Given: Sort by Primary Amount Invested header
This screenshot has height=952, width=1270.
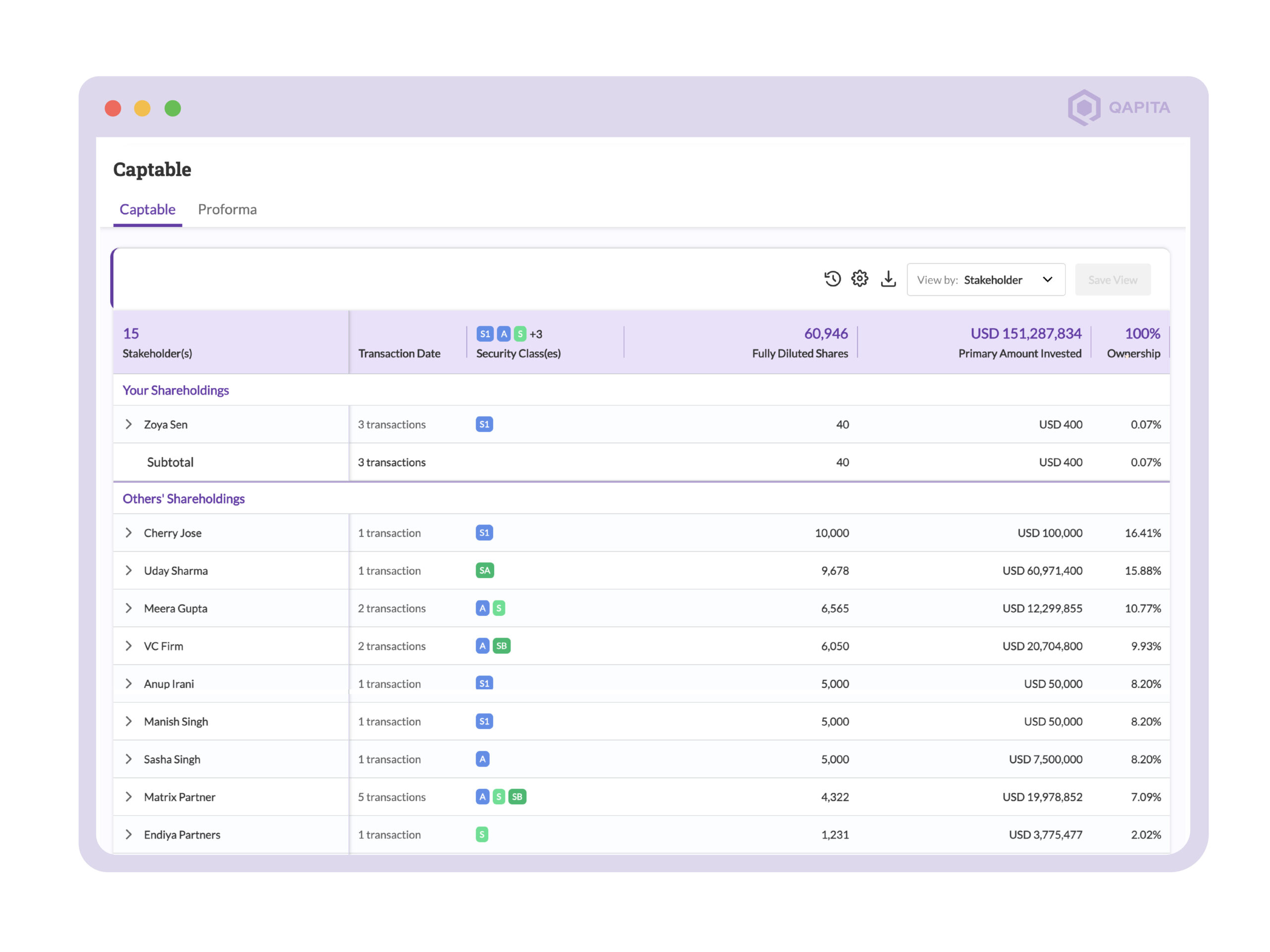Looking at the screenshot, I should click(1019, 354).
